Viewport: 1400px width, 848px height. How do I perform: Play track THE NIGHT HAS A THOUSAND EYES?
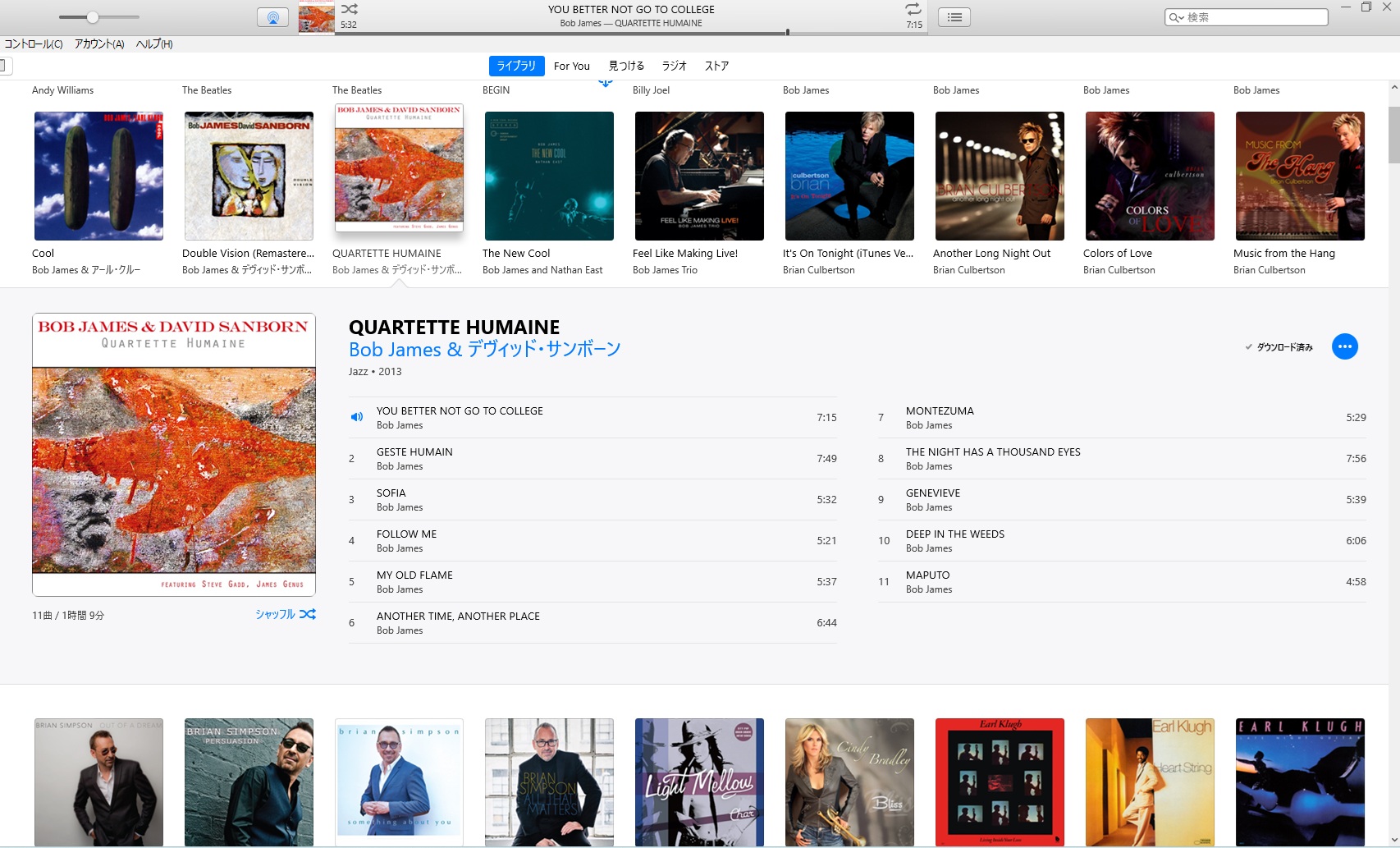point(1122,458)
